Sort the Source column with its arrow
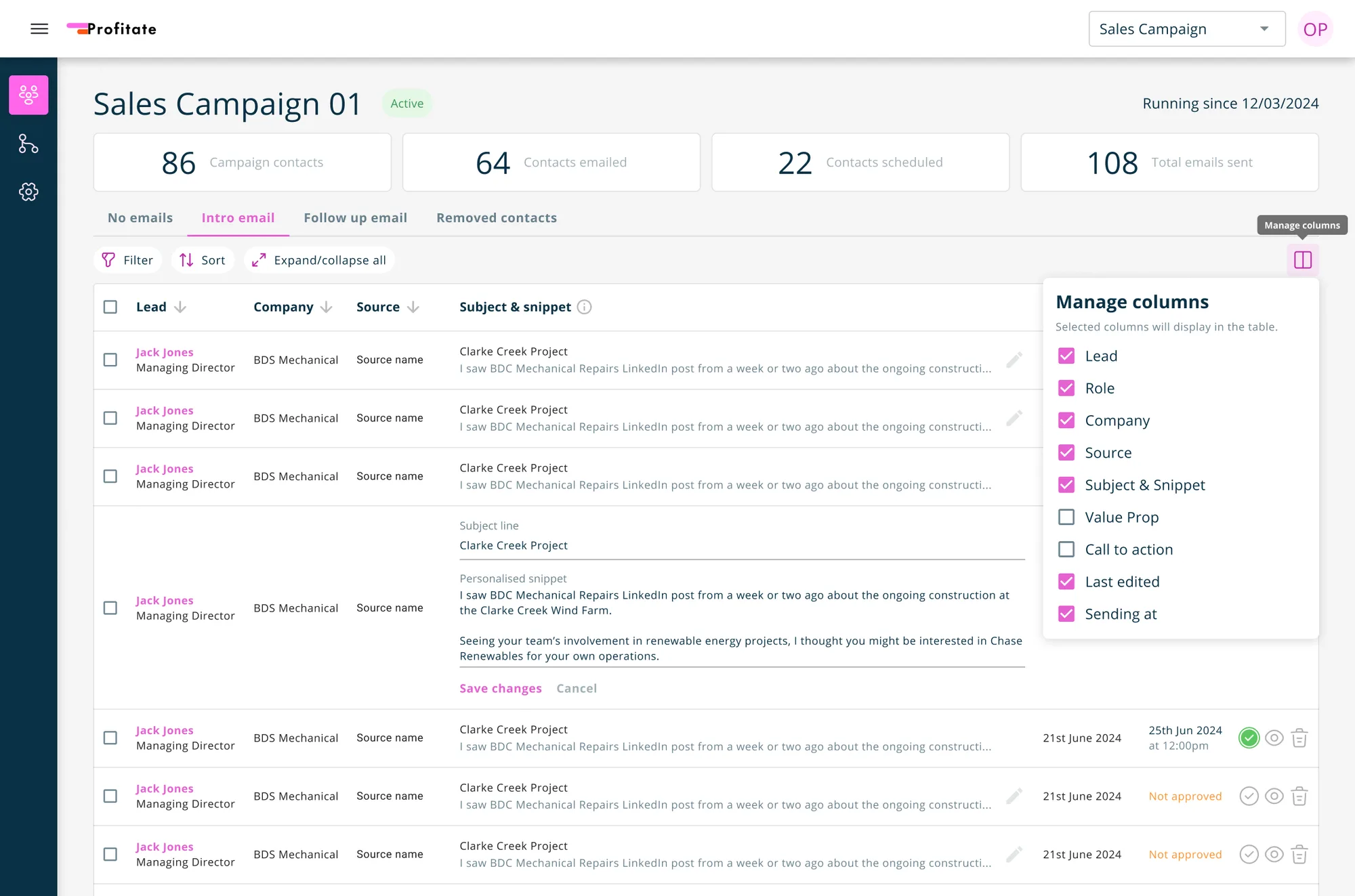Screen dimensions: 1355x896 413,307
